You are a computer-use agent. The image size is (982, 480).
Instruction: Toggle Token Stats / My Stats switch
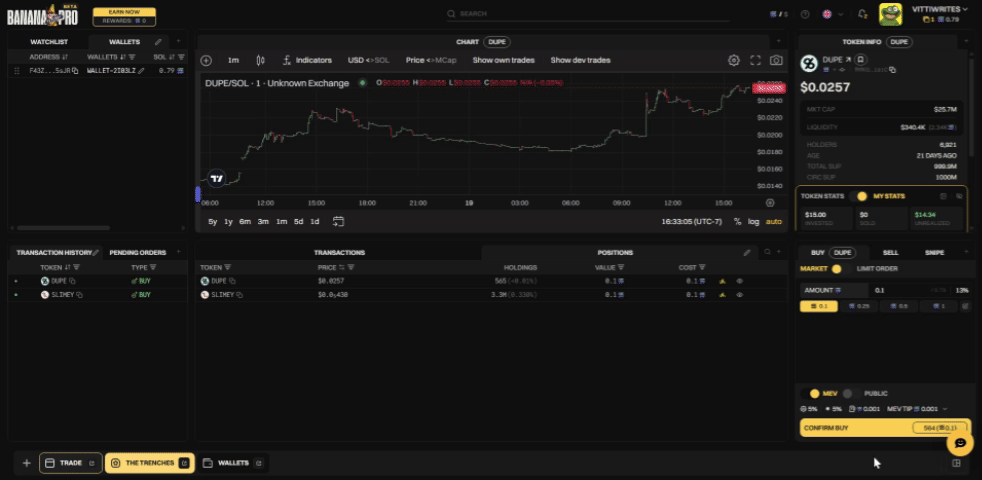862,196
